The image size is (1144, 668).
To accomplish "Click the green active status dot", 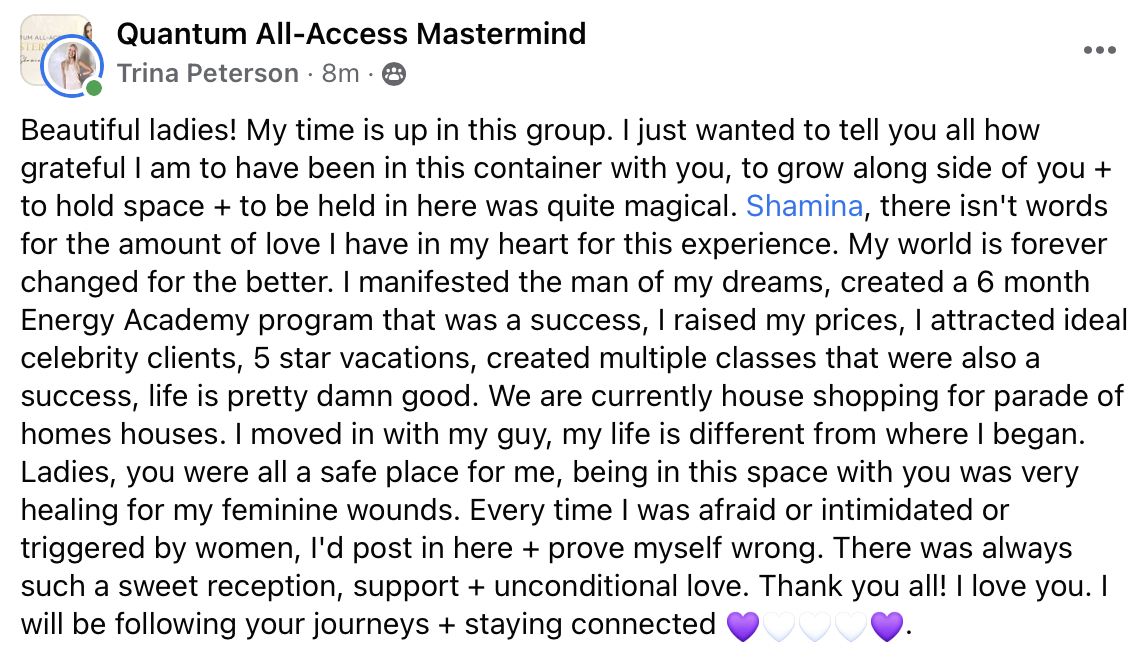I will (x=93, y=86).
